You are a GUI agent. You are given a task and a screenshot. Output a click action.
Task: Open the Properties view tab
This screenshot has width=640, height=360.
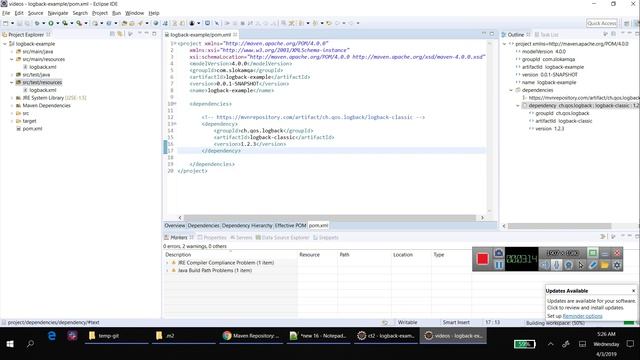pos(212,238)
